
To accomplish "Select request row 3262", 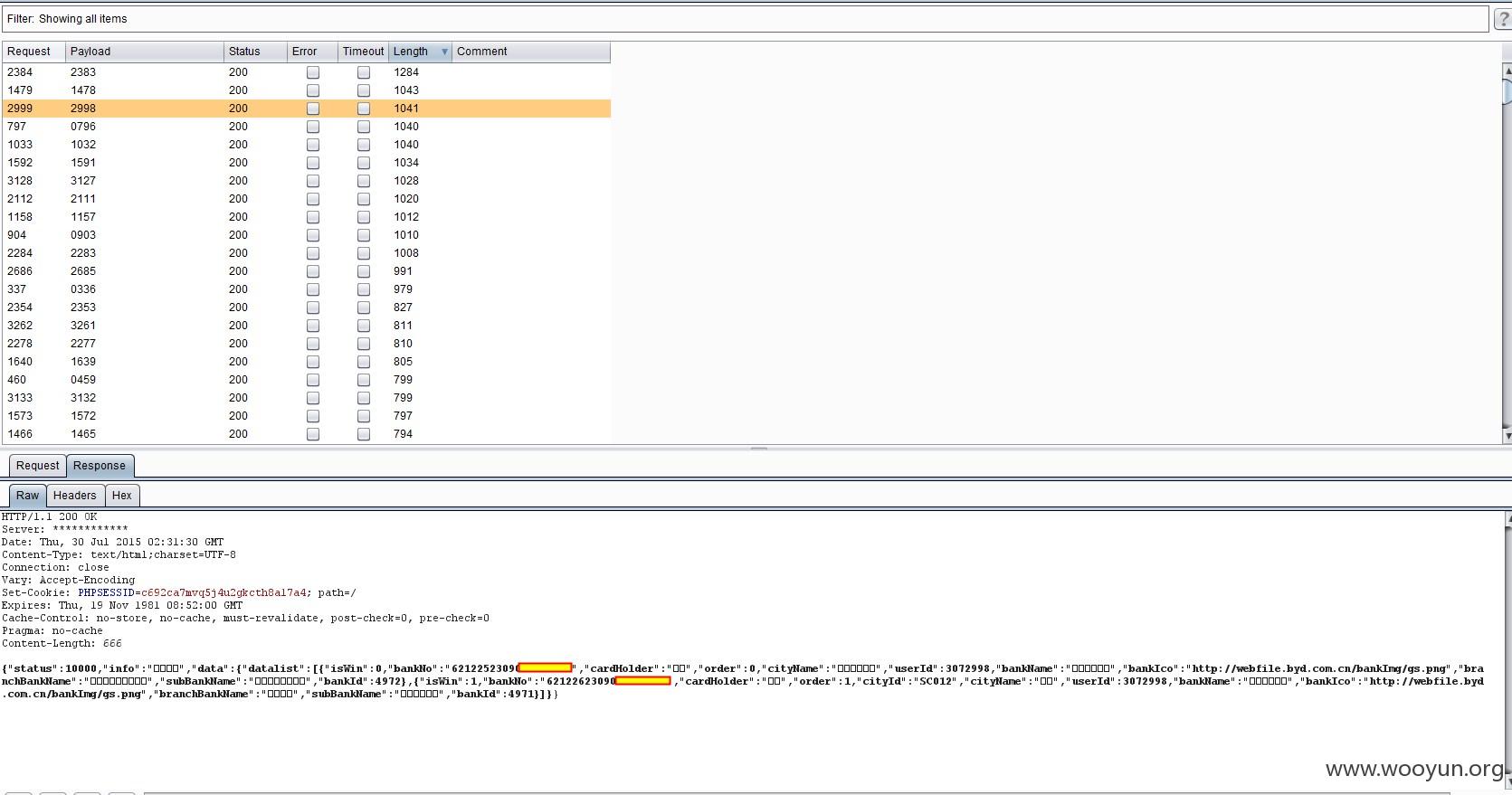I will (306, 326).
